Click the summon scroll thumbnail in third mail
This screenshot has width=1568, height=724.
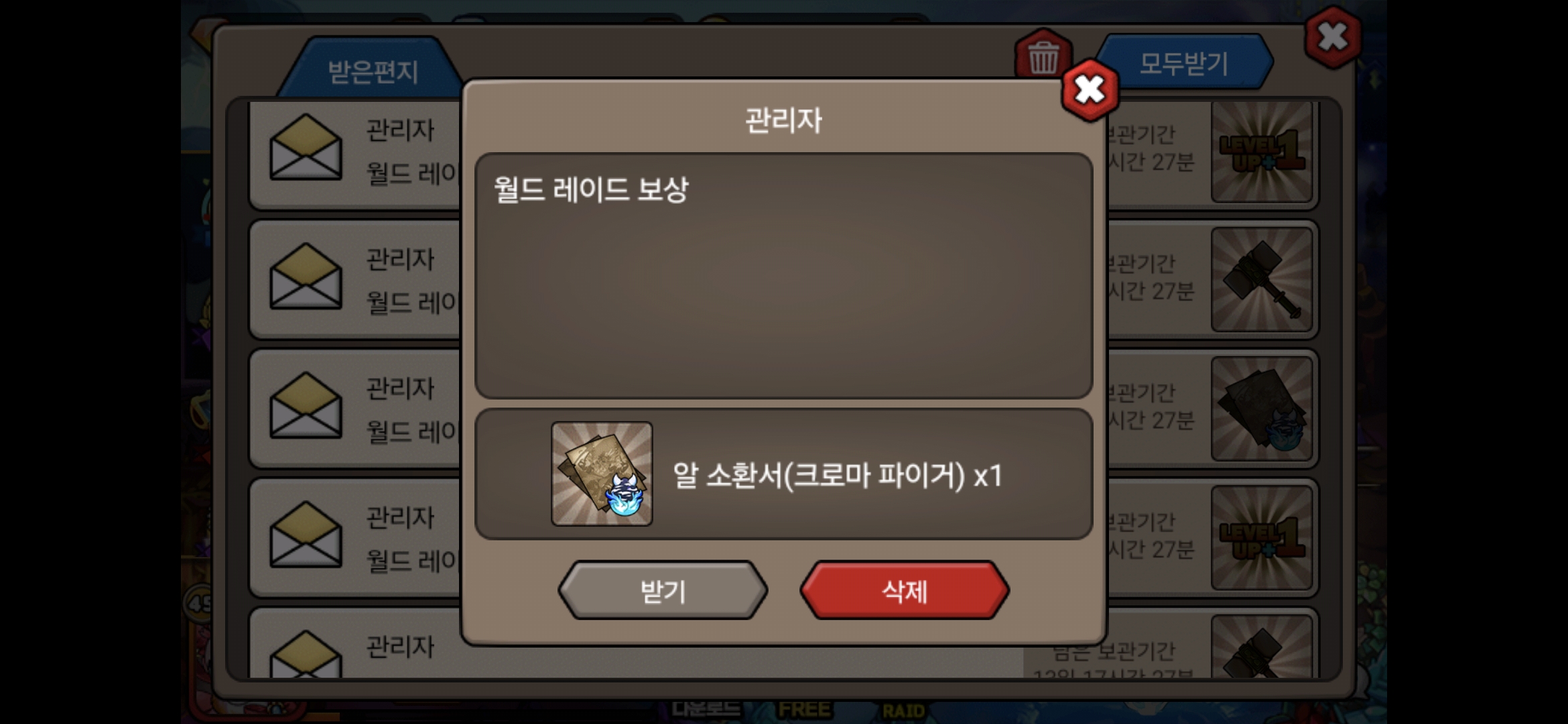point(1261,408)
